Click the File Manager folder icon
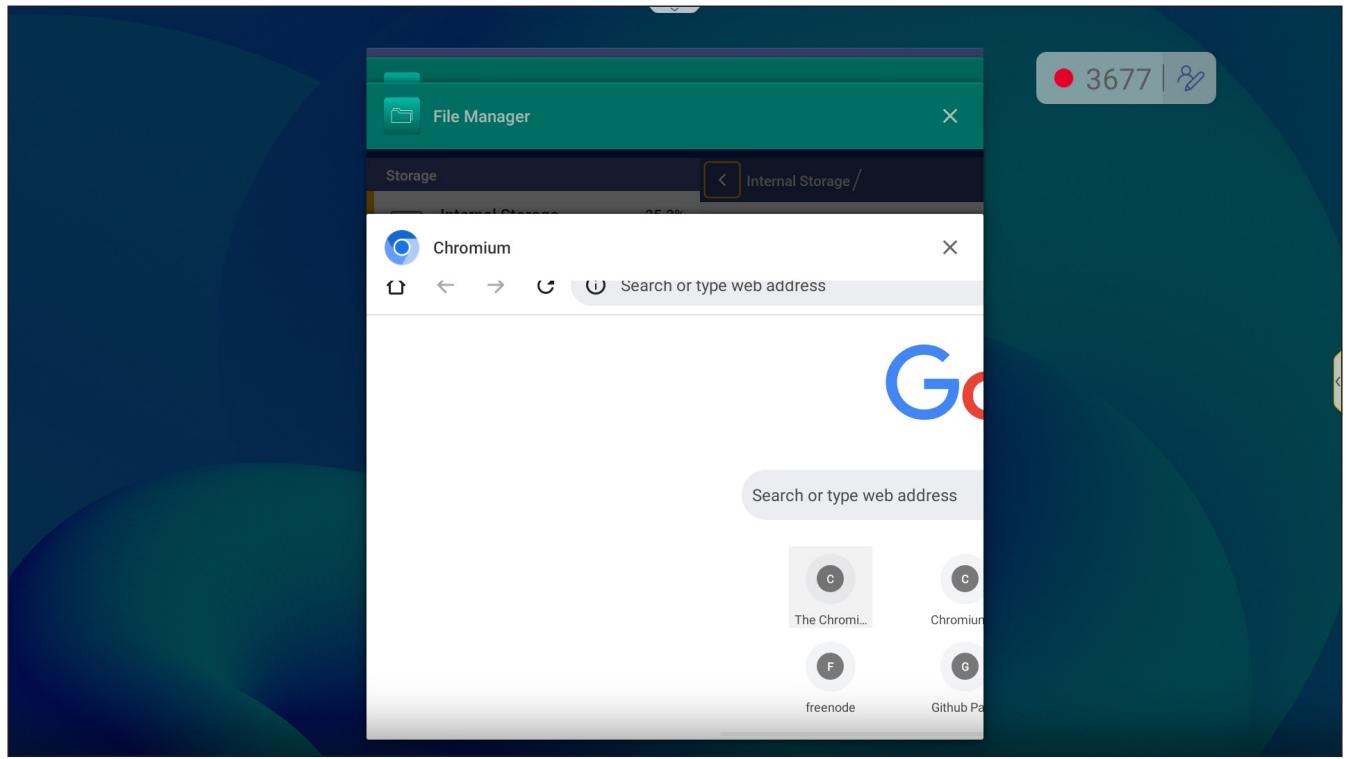 [x=402, y=116]
